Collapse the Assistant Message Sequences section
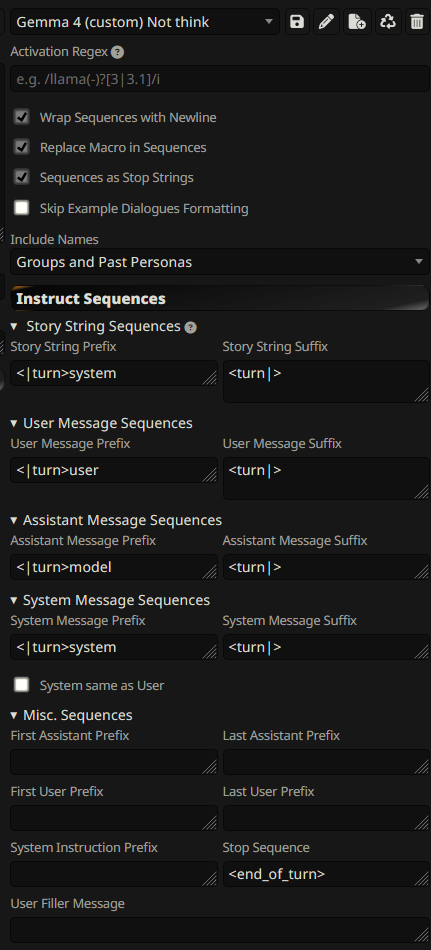The height and width of the screenshot is (950, 431). [x=116, y=520]
